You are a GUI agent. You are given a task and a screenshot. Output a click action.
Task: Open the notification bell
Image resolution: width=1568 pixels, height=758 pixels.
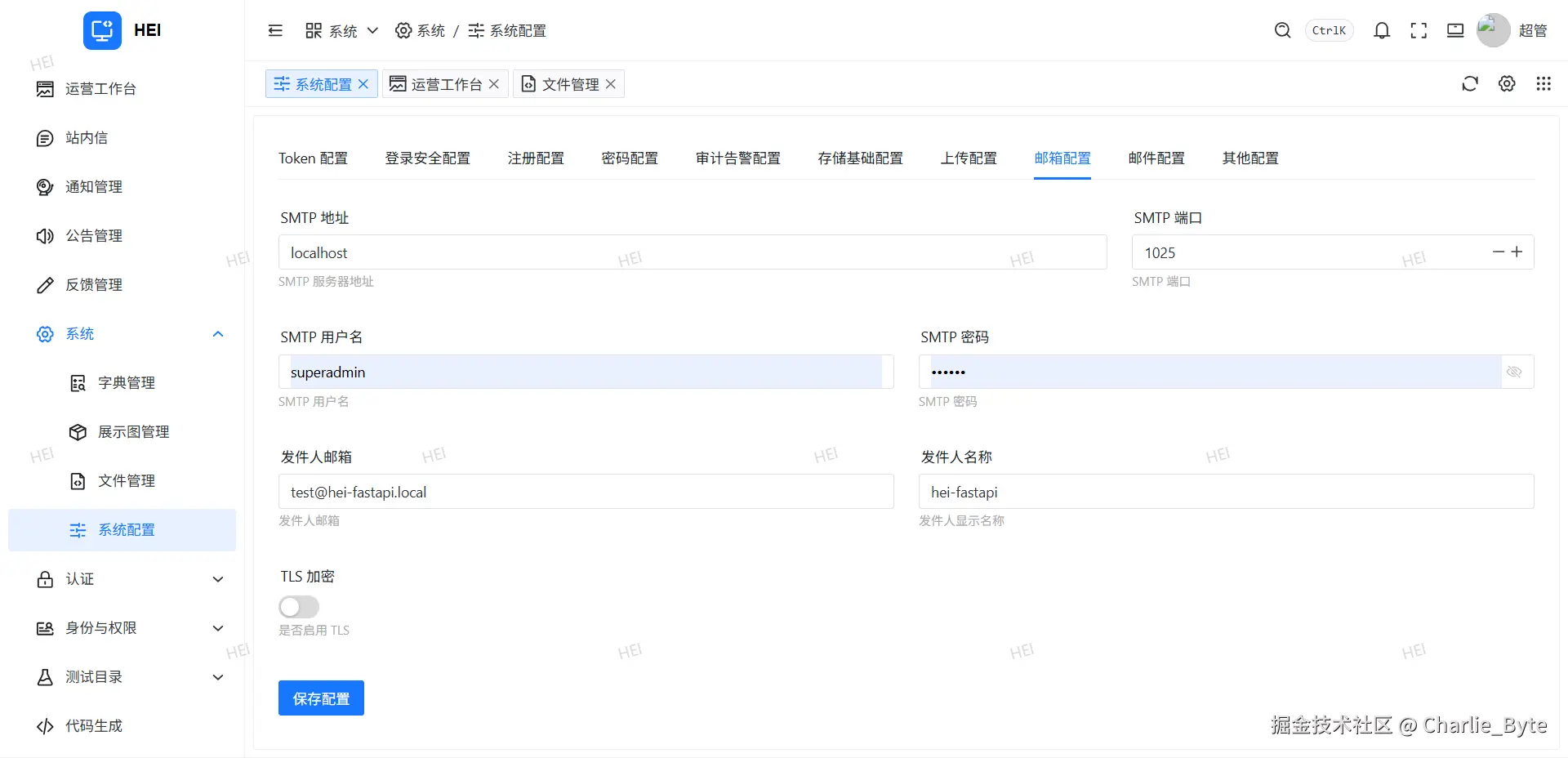coord(1381,31)
